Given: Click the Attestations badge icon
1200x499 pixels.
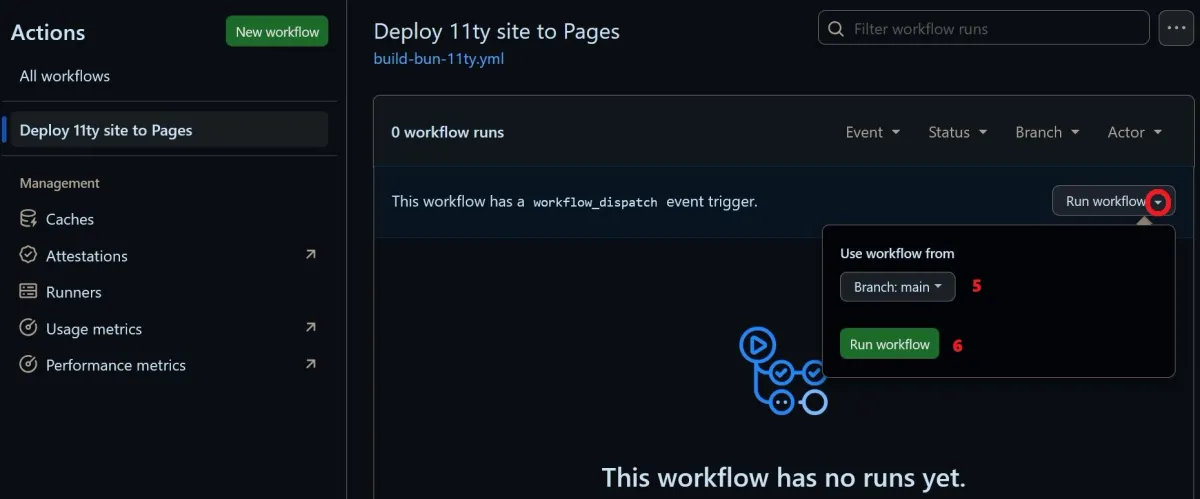Looking at the screenshot, I should [x=28, y=256].
